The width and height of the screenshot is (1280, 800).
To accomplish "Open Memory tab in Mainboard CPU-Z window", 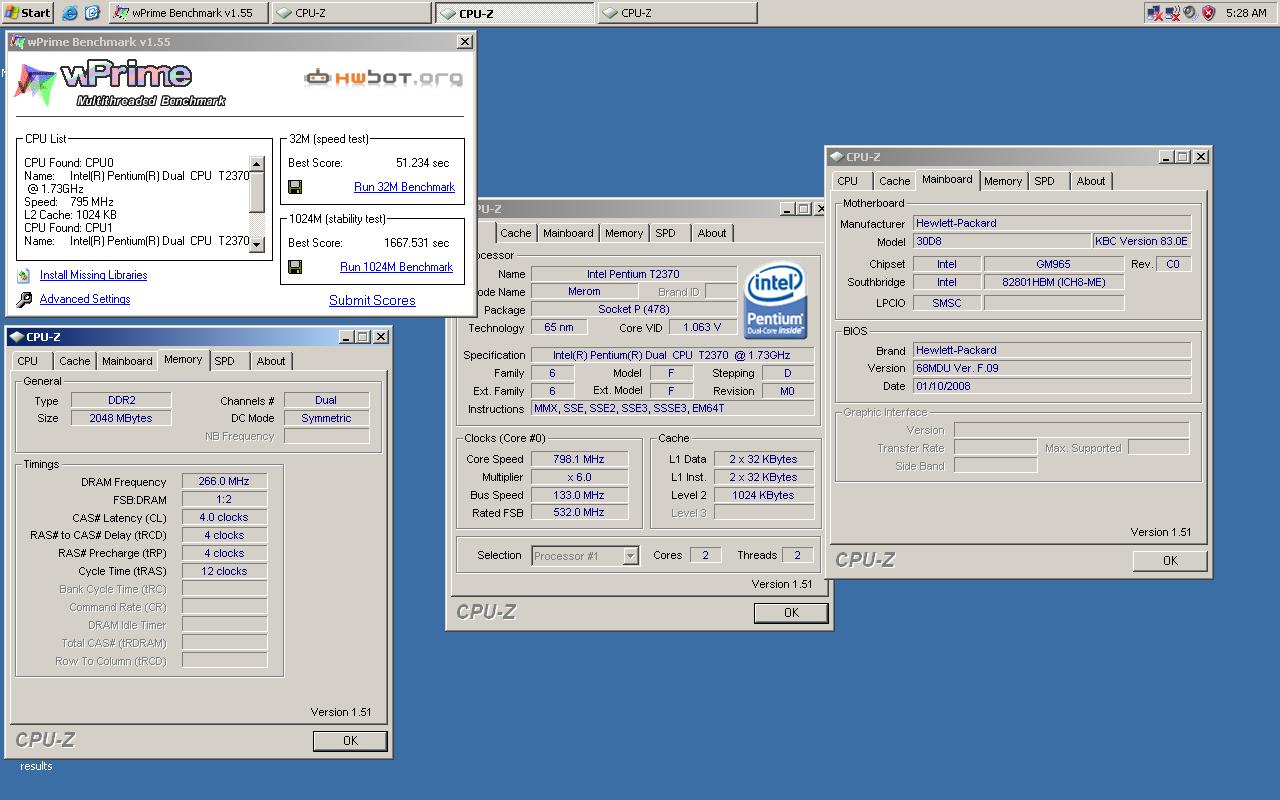I will pyautogui.click(x=1003, y=181).
